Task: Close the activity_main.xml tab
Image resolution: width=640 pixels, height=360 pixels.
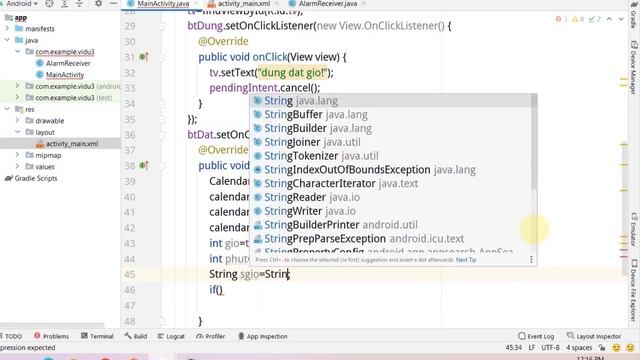Action: pyautogui.click(x=276, y=4)
